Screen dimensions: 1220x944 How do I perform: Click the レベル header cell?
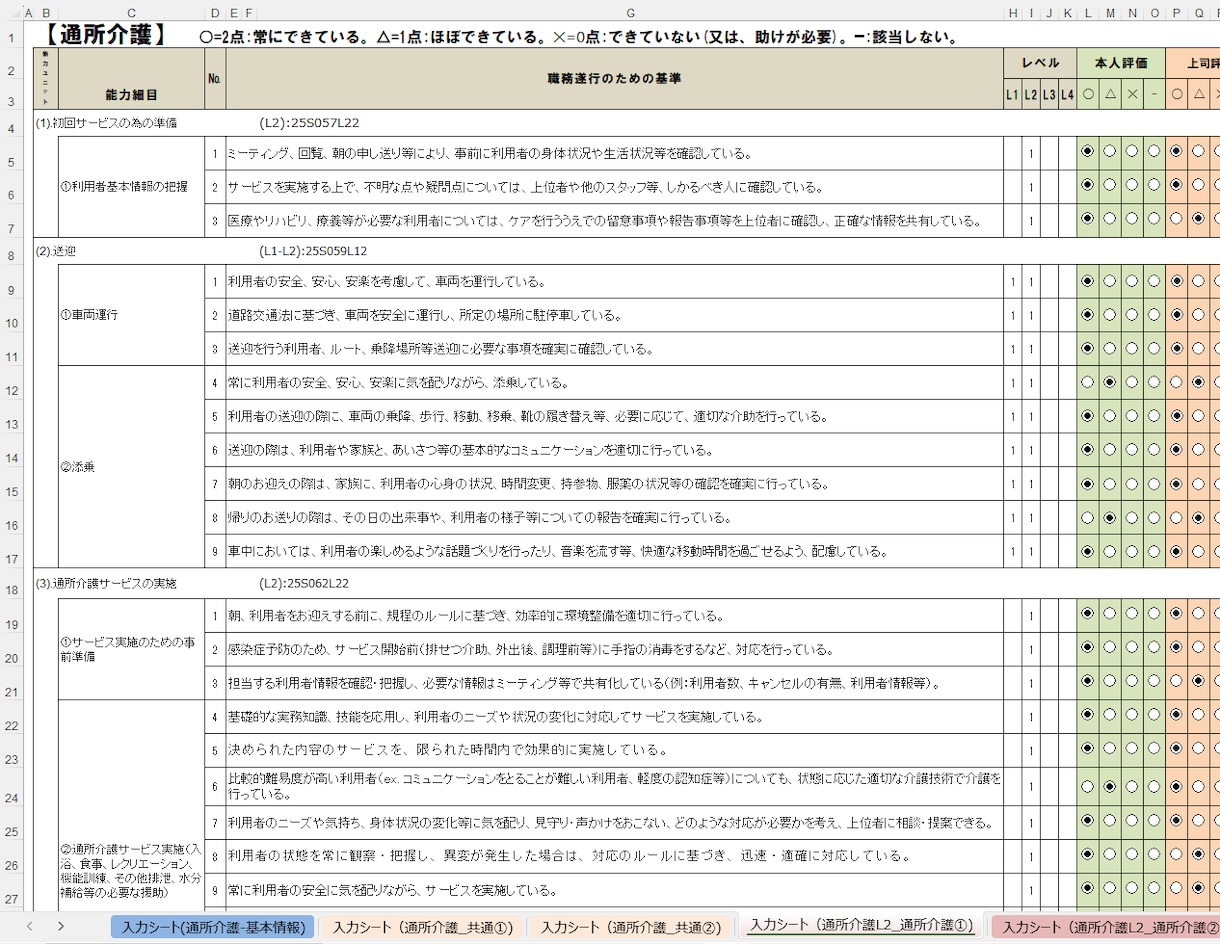pos(1040,62)
